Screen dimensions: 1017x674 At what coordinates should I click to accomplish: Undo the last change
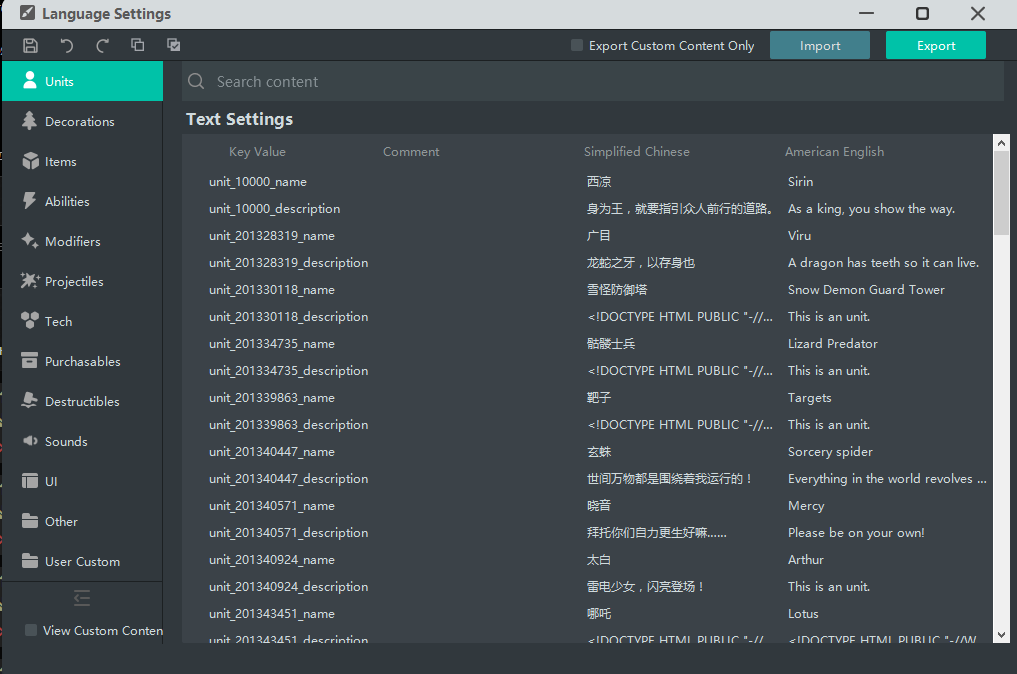tap(67, 45)
